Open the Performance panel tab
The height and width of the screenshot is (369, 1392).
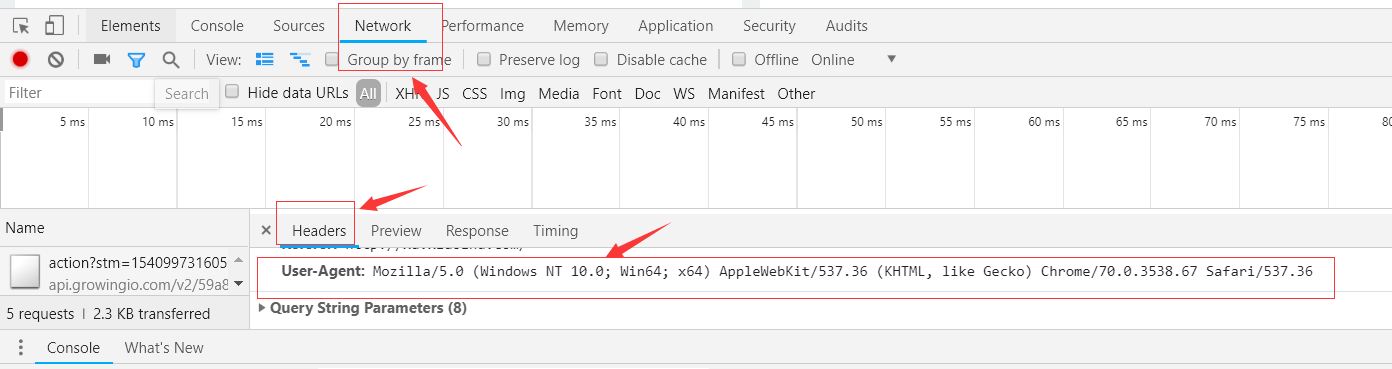tap(482, 26)
